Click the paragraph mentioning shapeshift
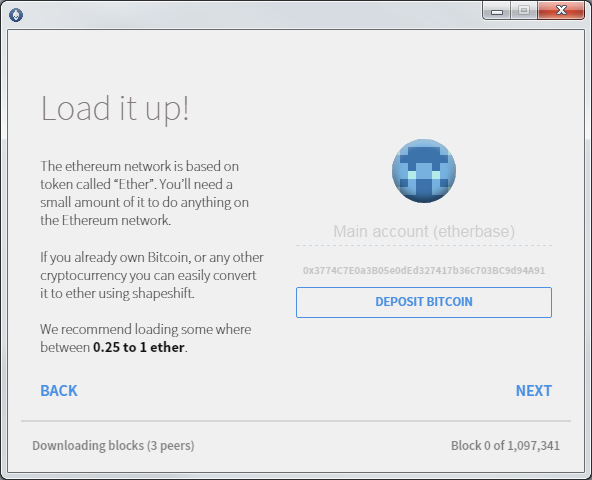 (152, 275)
